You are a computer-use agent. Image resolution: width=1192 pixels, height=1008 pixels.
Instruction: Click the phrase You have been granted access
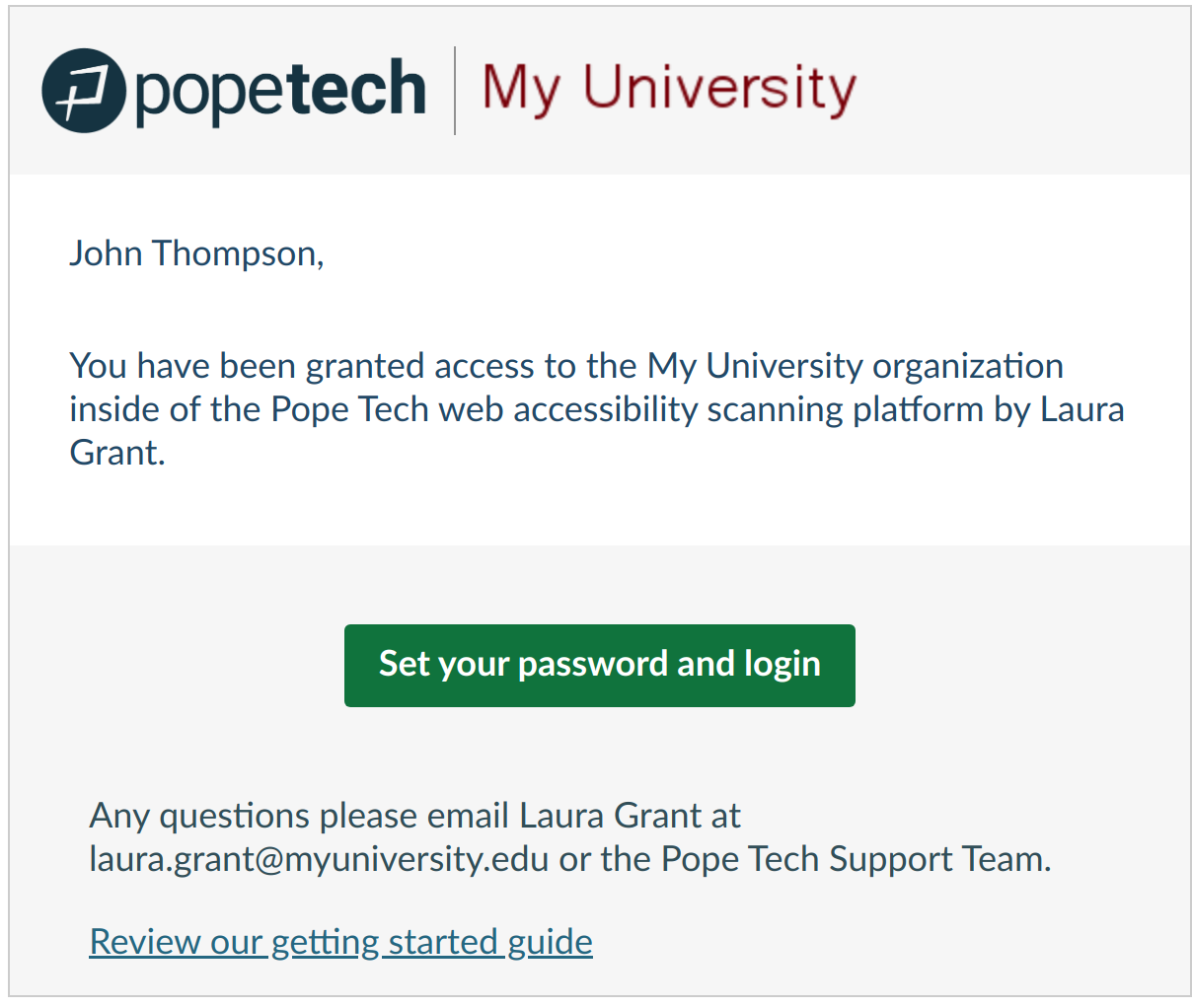[302, 366]
